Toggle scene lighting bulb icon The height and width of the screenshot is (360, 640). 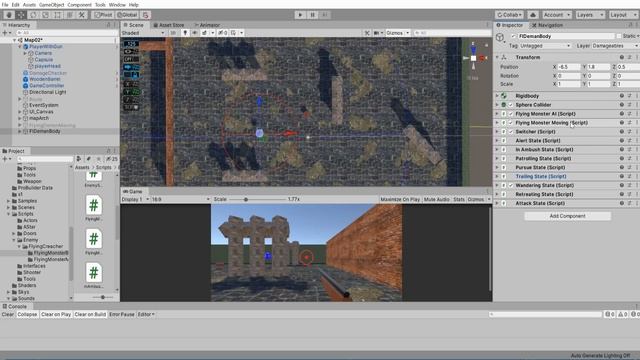[185, 33]
